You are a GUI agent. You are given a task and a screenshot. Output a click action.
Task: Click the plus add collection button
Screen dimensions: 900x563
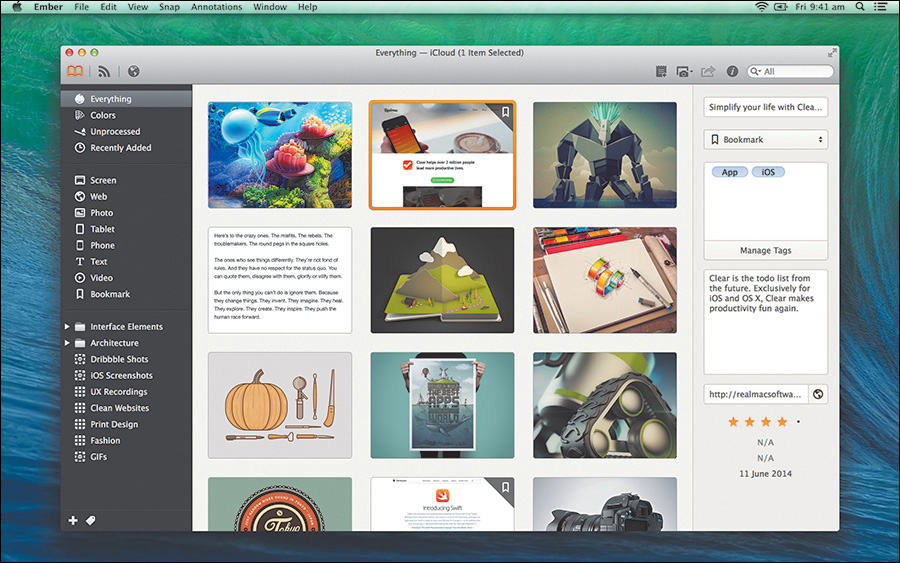tap(73, 521)
